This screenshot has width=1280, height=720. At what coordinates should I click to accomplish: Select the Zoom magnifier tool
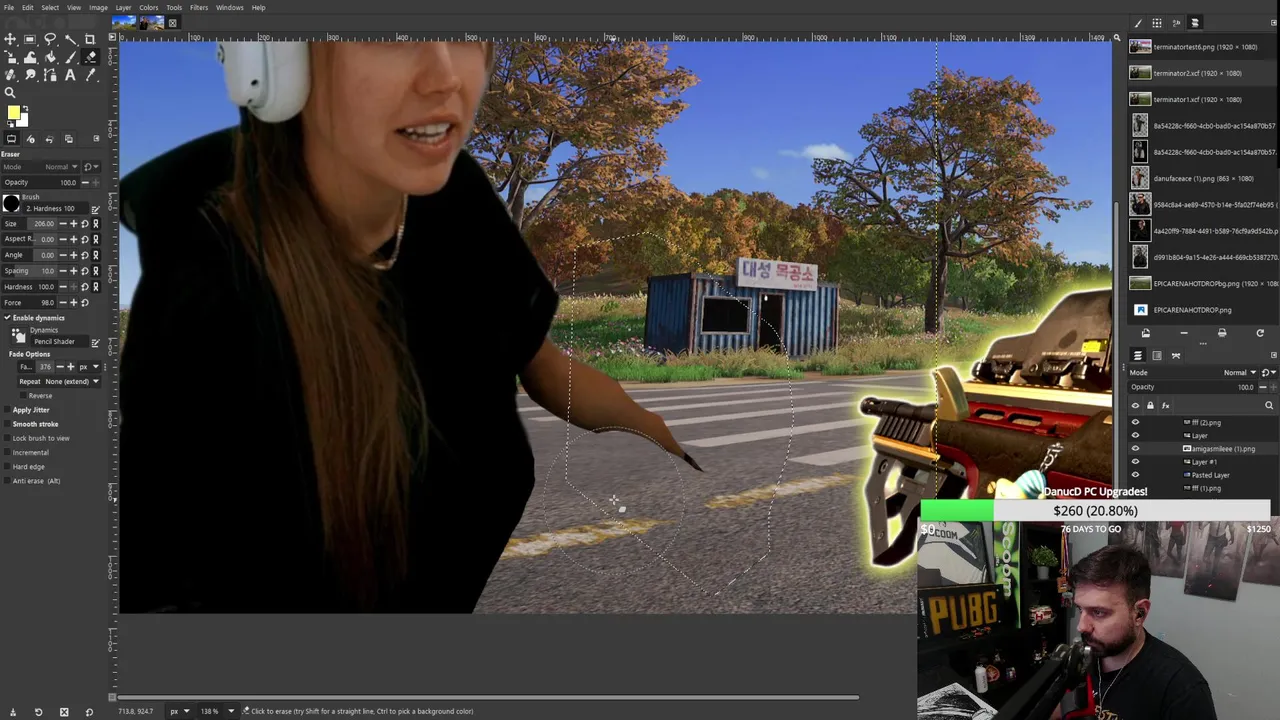coord(10,93)
